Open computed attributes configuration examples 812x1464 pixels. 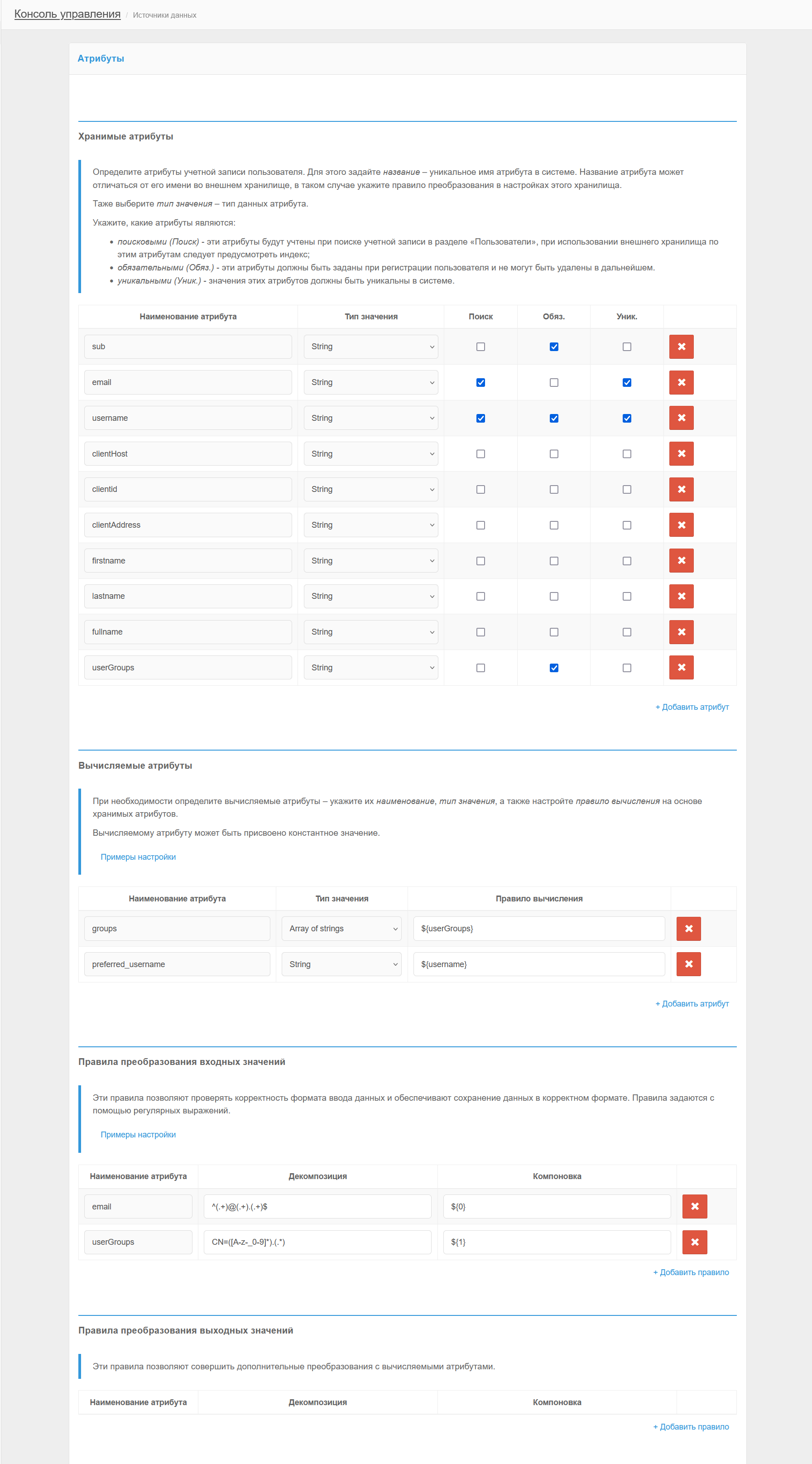coord(138,857)
